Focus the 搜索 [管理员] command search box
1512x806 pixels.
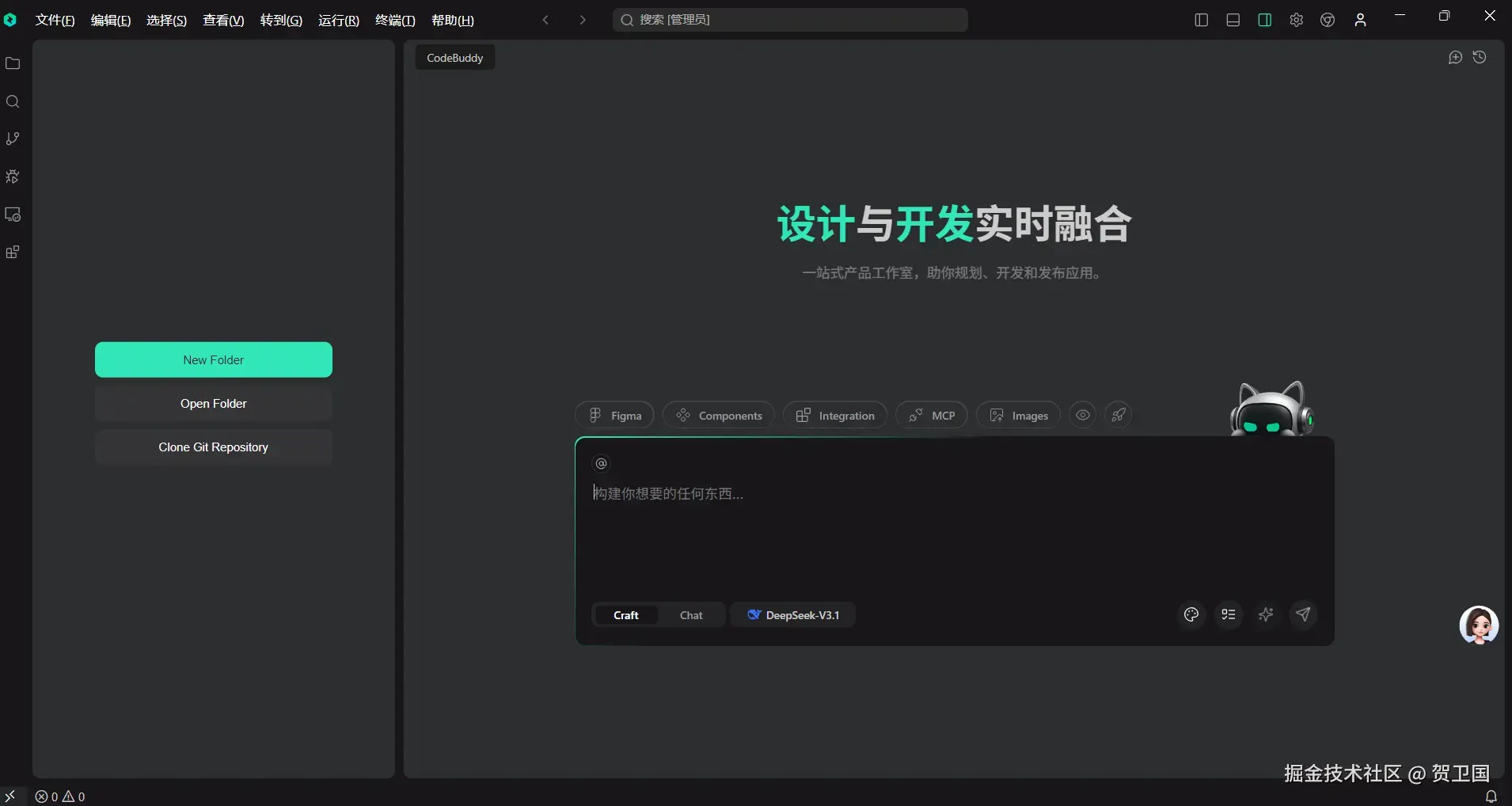coord(790,20)
